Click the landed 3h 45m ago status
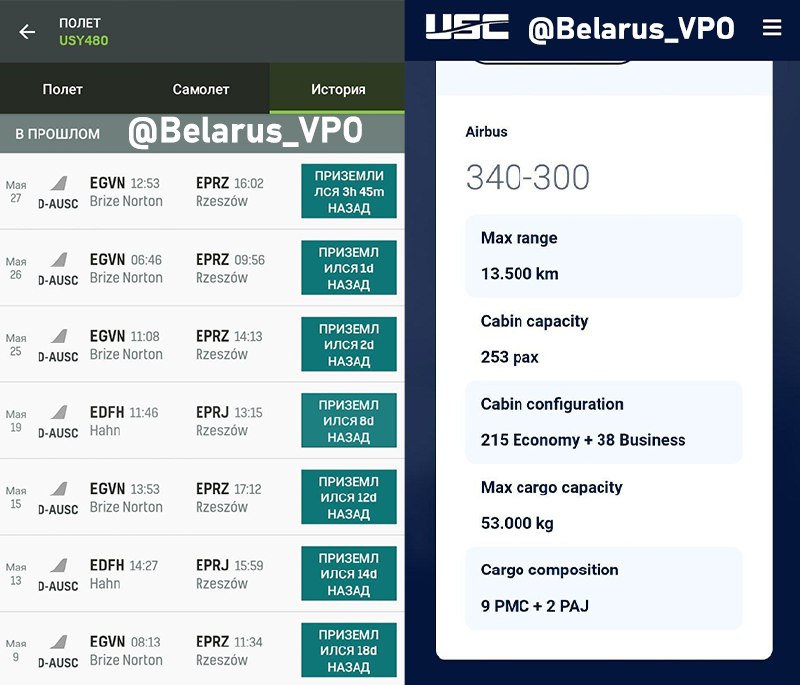The width and height of the screenshot is (800, 685). [349, 192]
